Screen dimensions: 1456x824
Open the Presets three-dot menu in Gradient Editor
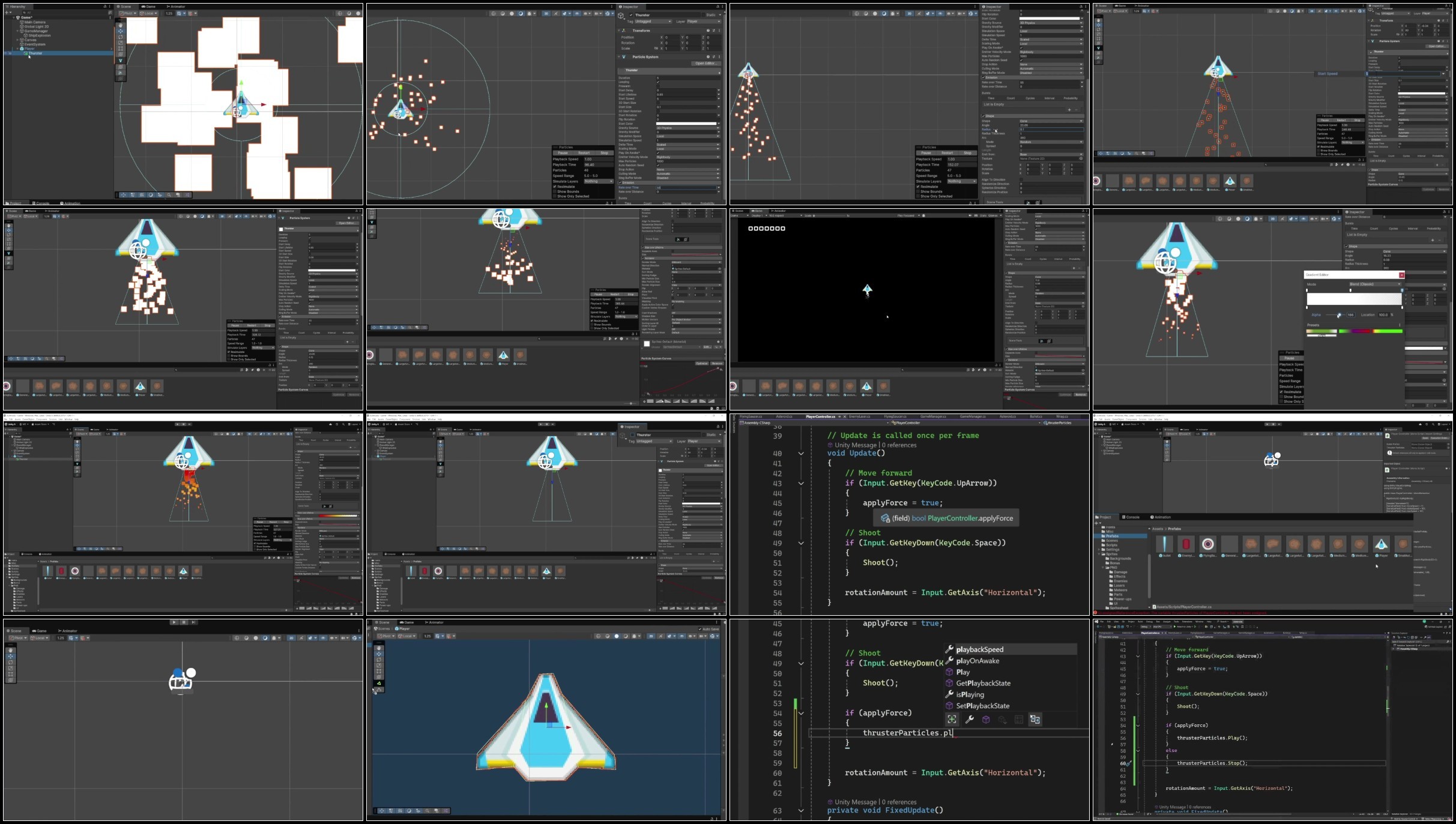tap(1400, 325)
